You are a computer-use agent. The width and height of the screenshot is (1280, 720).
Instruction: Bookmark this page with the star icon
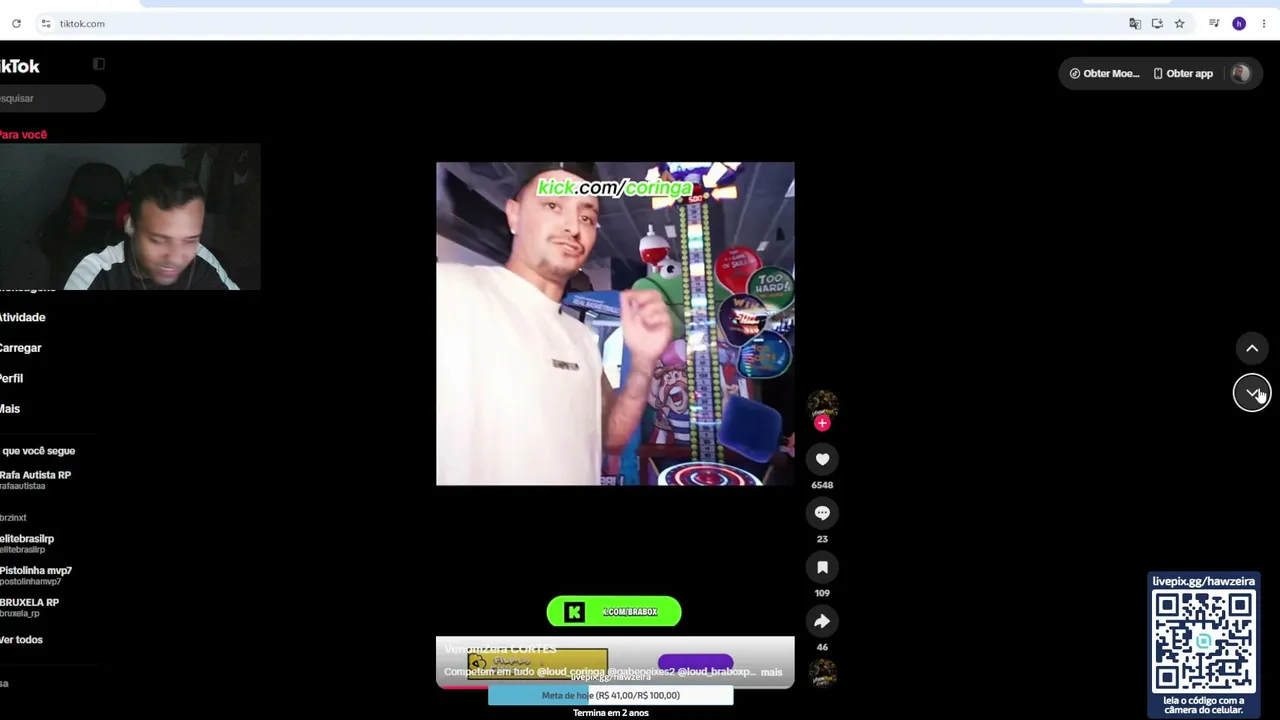coord(1180,23)
